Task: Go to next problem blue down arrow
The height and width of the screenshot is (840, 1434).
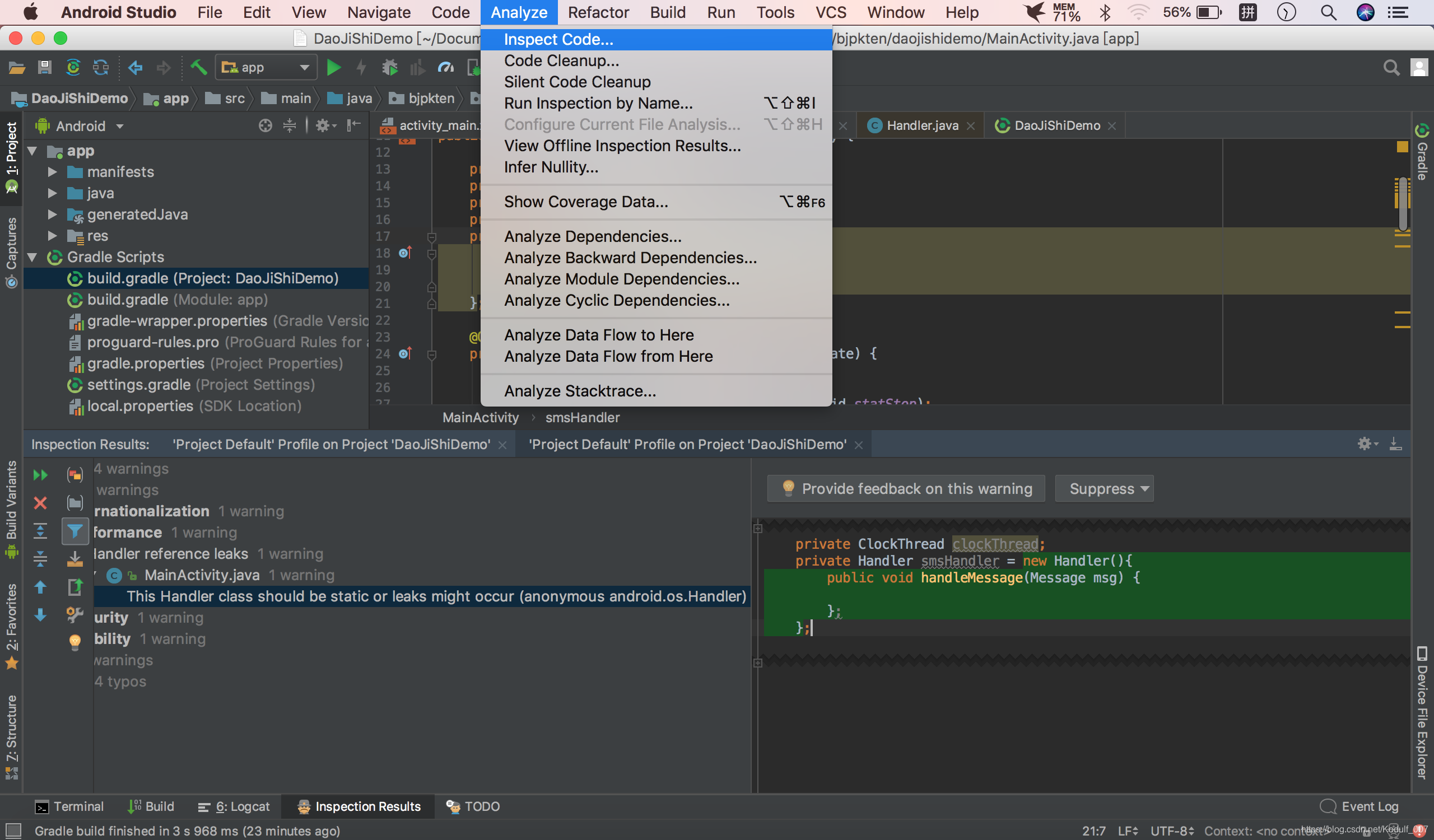Action: click(x=40, y=615)
